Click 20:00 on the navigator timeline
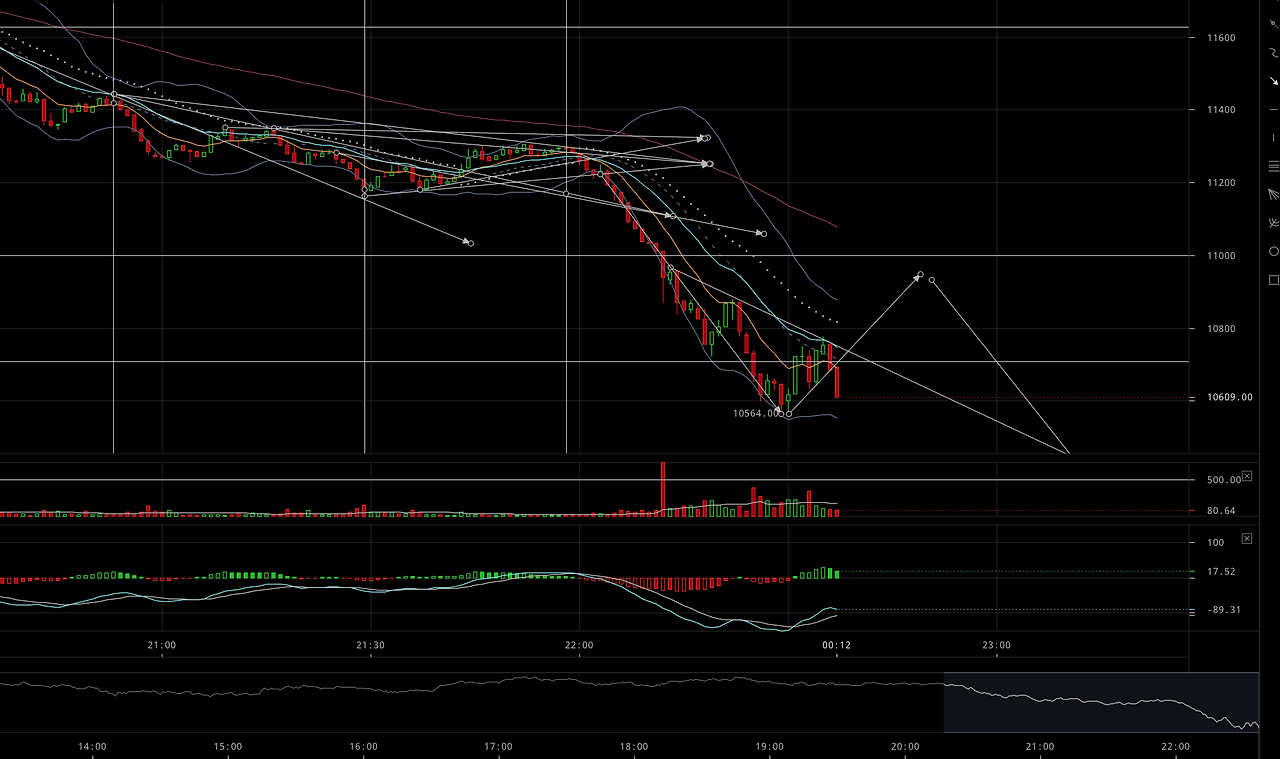 (x=905, y=746)
